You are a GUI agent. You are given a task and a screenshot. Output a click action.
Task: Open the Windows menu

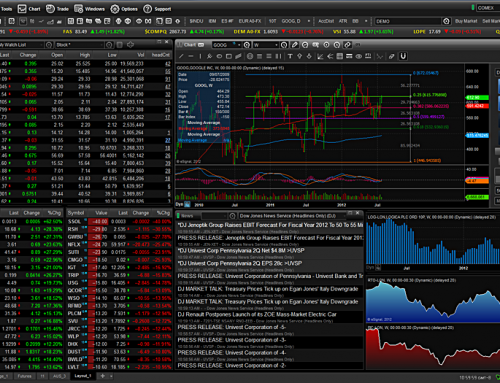click(90, 9)
